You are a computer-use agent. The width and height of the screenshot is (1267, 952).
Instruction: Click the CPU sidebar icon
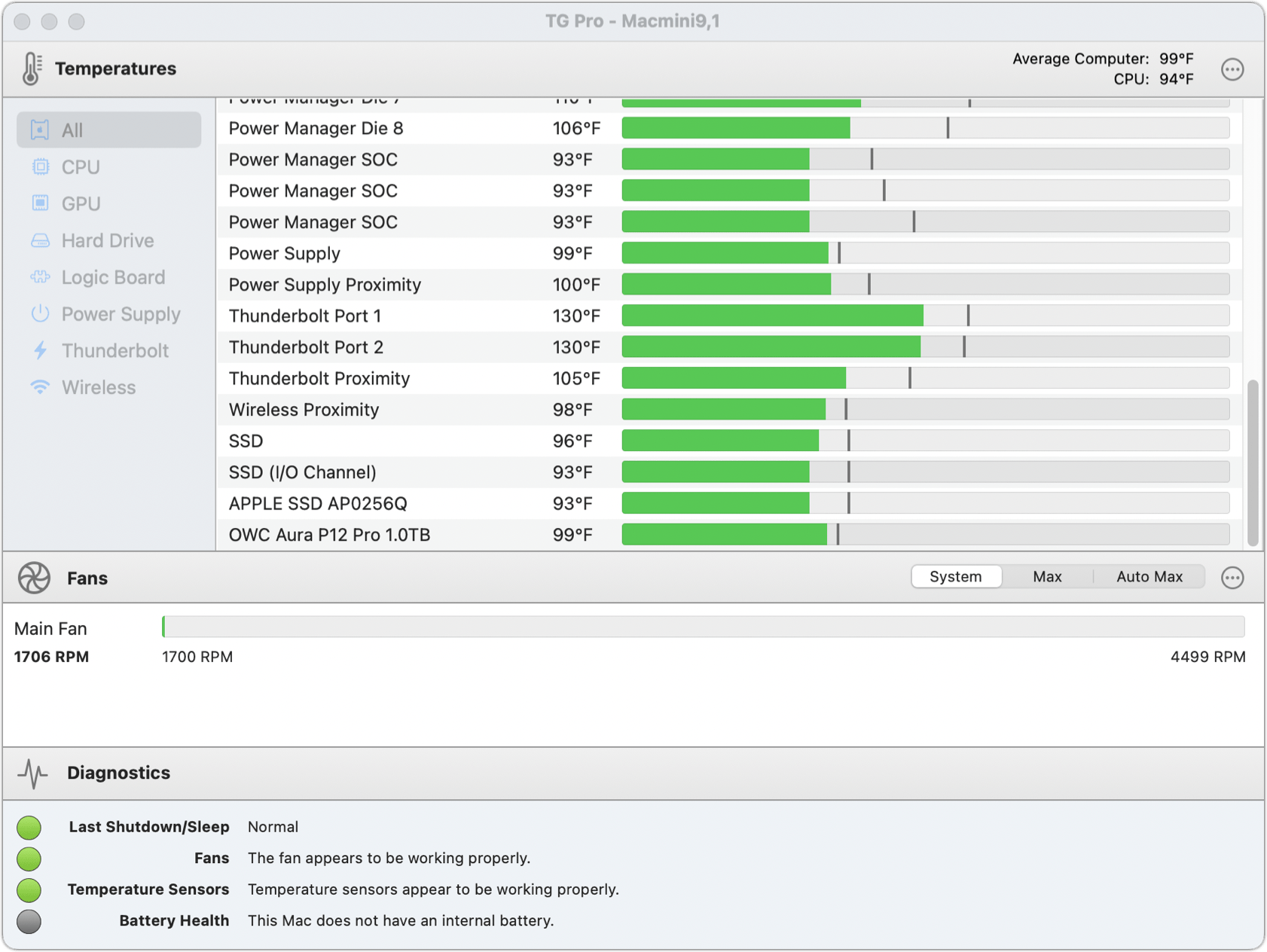coord(41,166)
